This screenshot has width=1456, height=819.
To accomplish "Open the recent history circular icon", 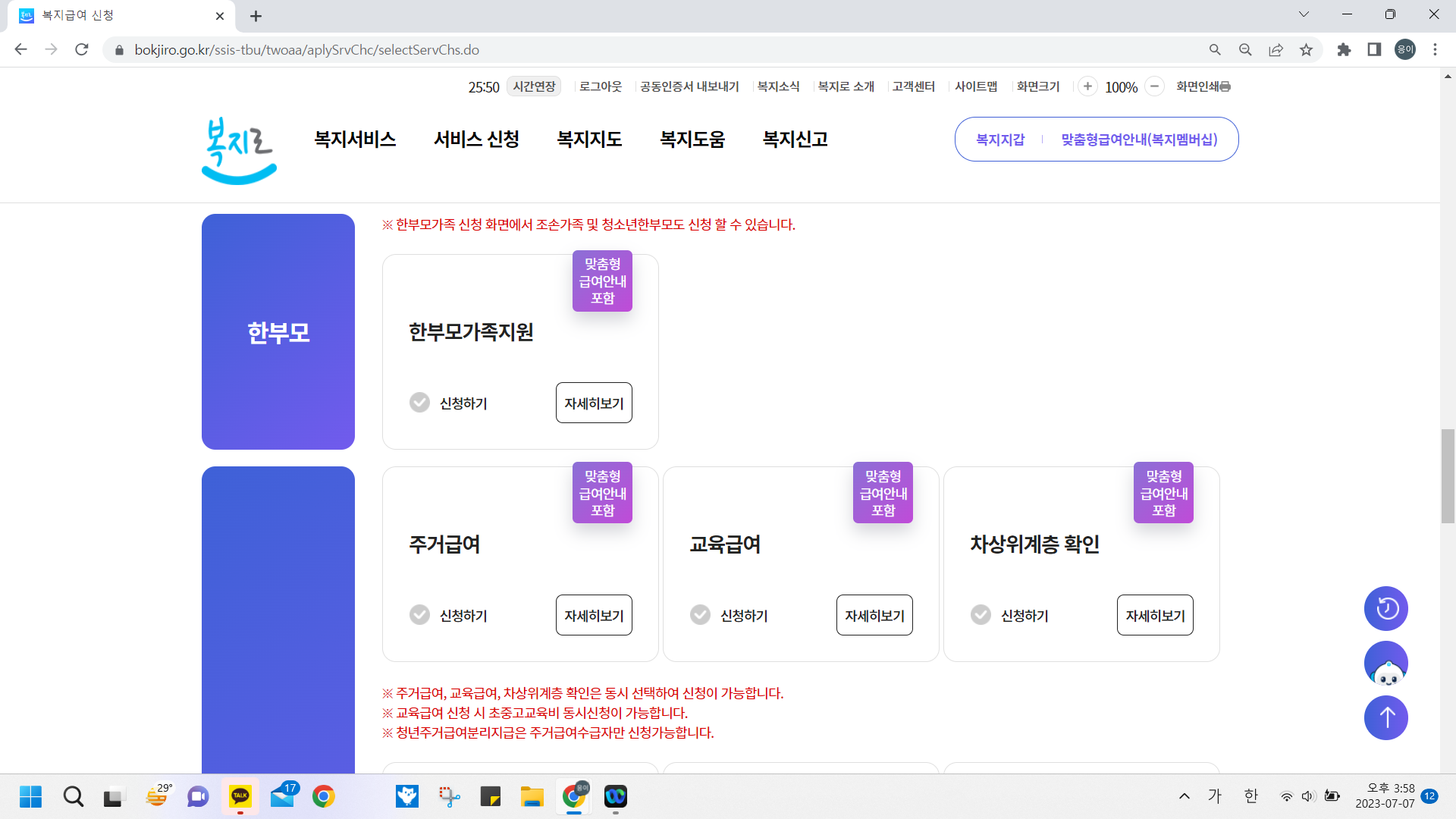I will tap(1385, 608).
